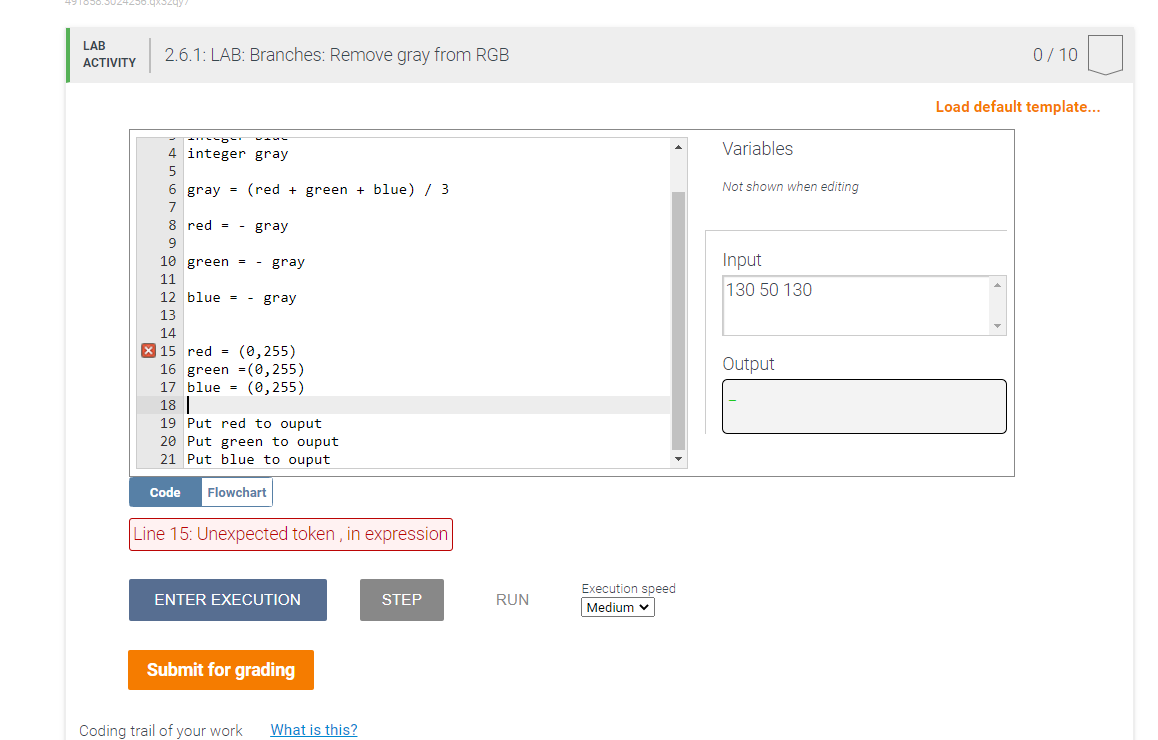Switch to the Code tab
This screenshot has width=1158, height=740.
tap(164, 491)
